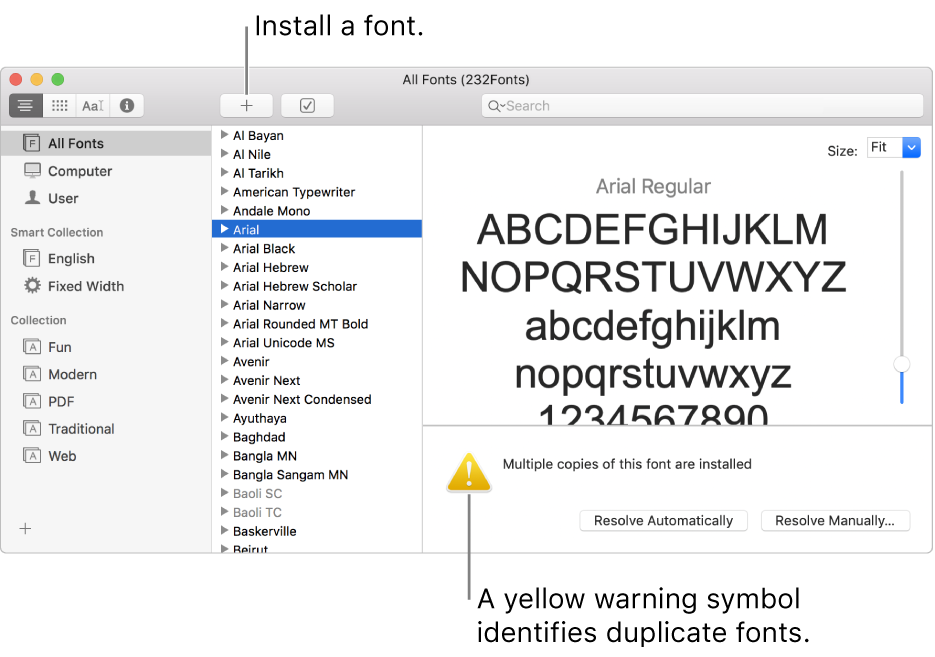Expand the Bangla Sangam MN family
Viewport: 935px width, 657px height.
pyautogui.click(x=224, y=474)
